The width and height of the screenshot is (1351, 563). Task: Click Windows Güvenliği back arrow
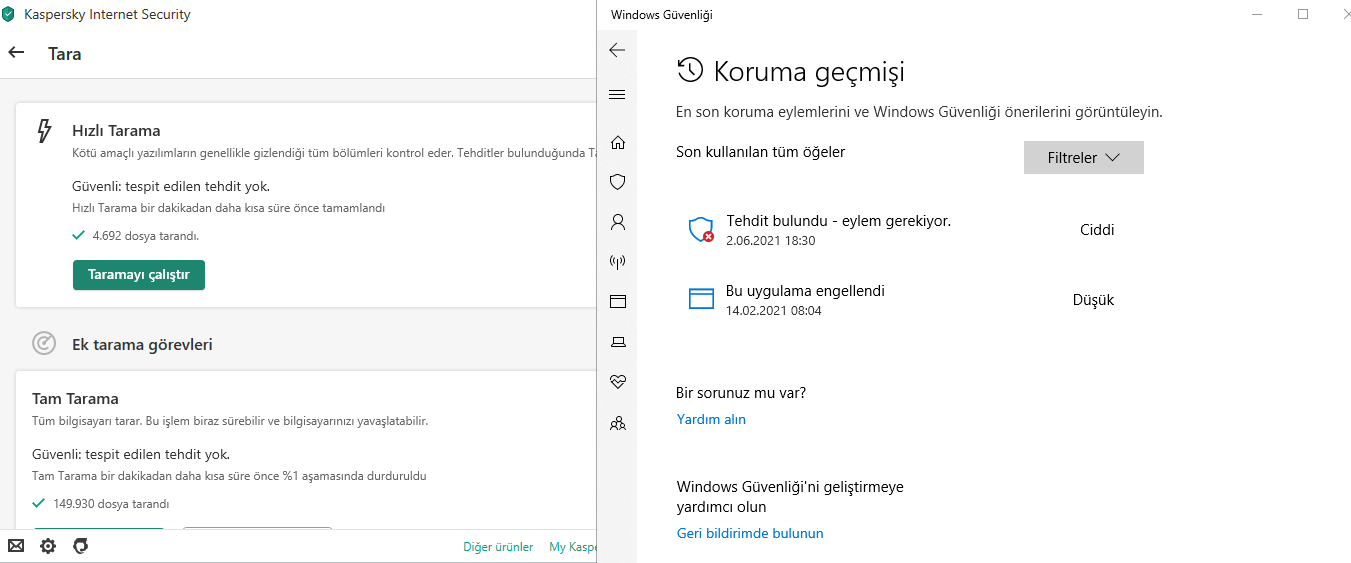pos(617,50)
